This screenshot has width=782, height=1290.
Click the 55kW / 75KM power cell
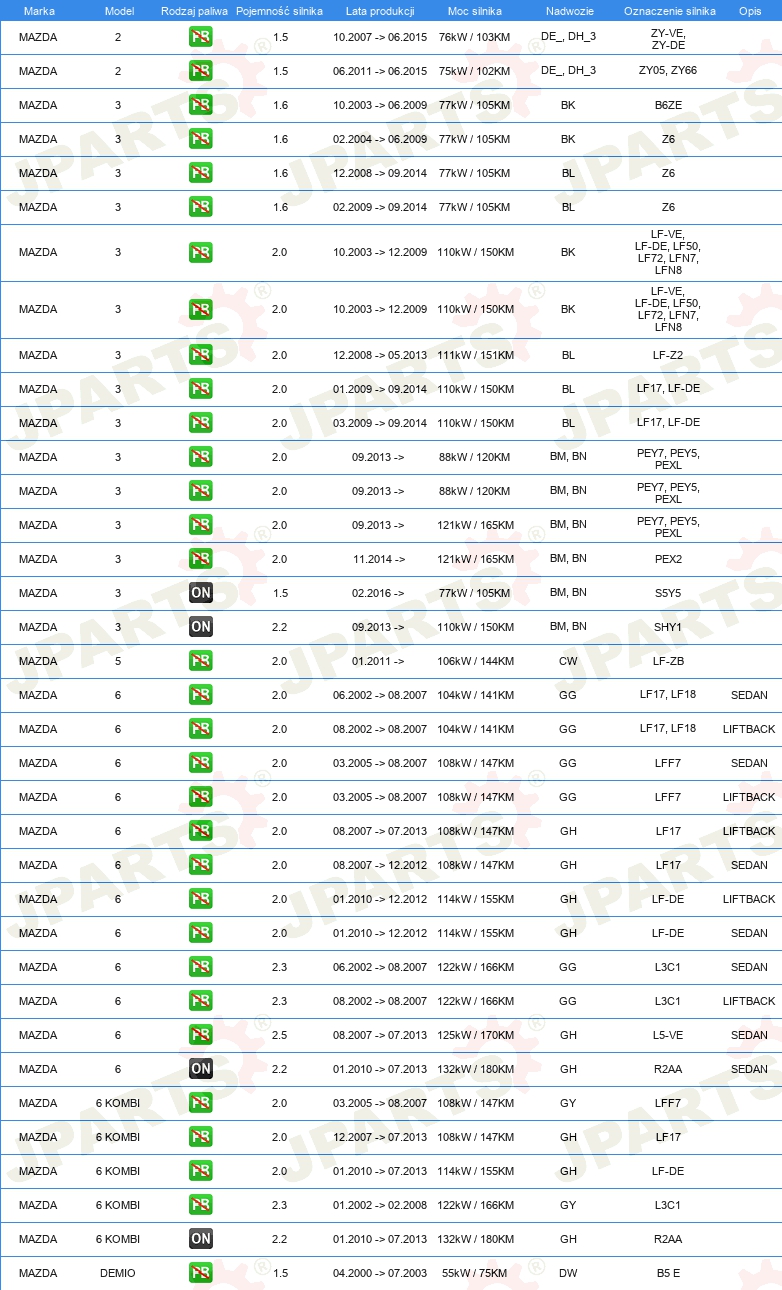[475, 1273]
